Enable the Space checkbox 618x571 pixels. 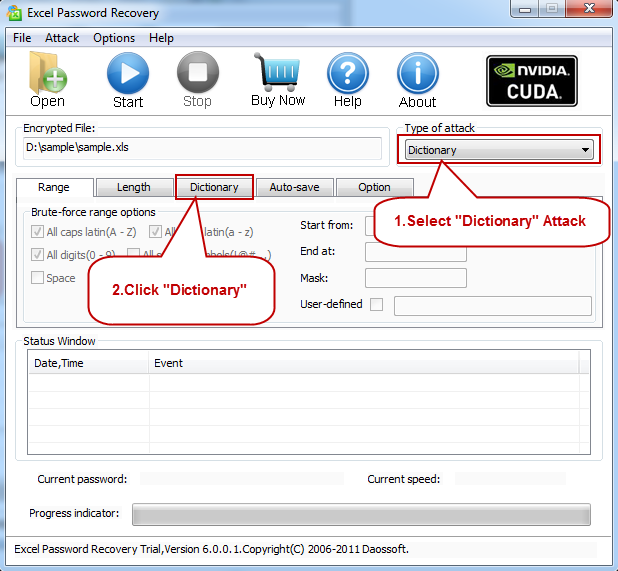coord(37,277)
